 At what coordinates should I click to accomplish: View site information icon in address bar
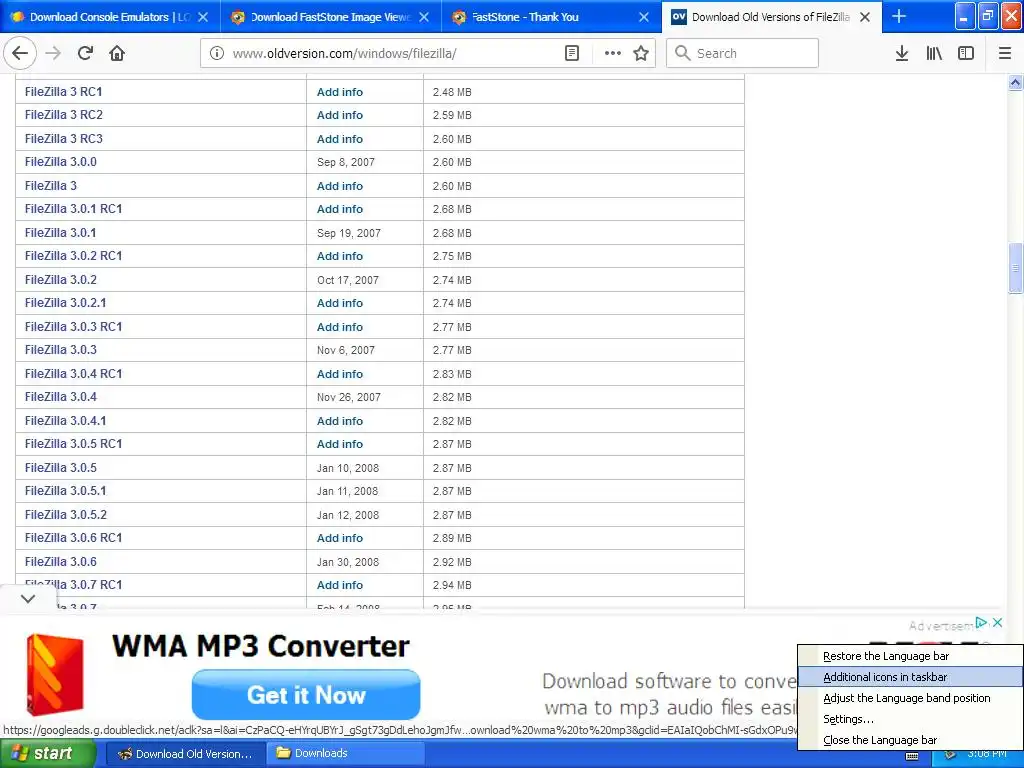[217, 53]
